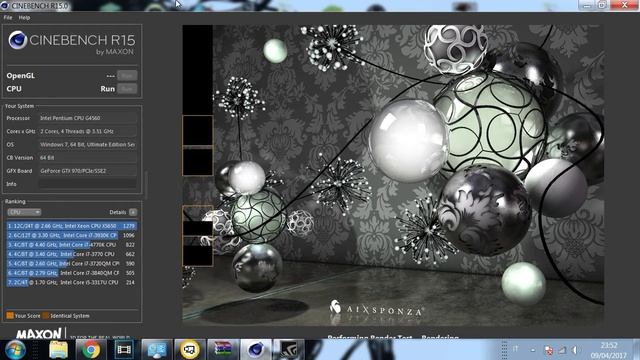Viewport: 640px width, 360px height.
Task: Click the Processor field showing Pentium G4560
Action: (87, 118)
